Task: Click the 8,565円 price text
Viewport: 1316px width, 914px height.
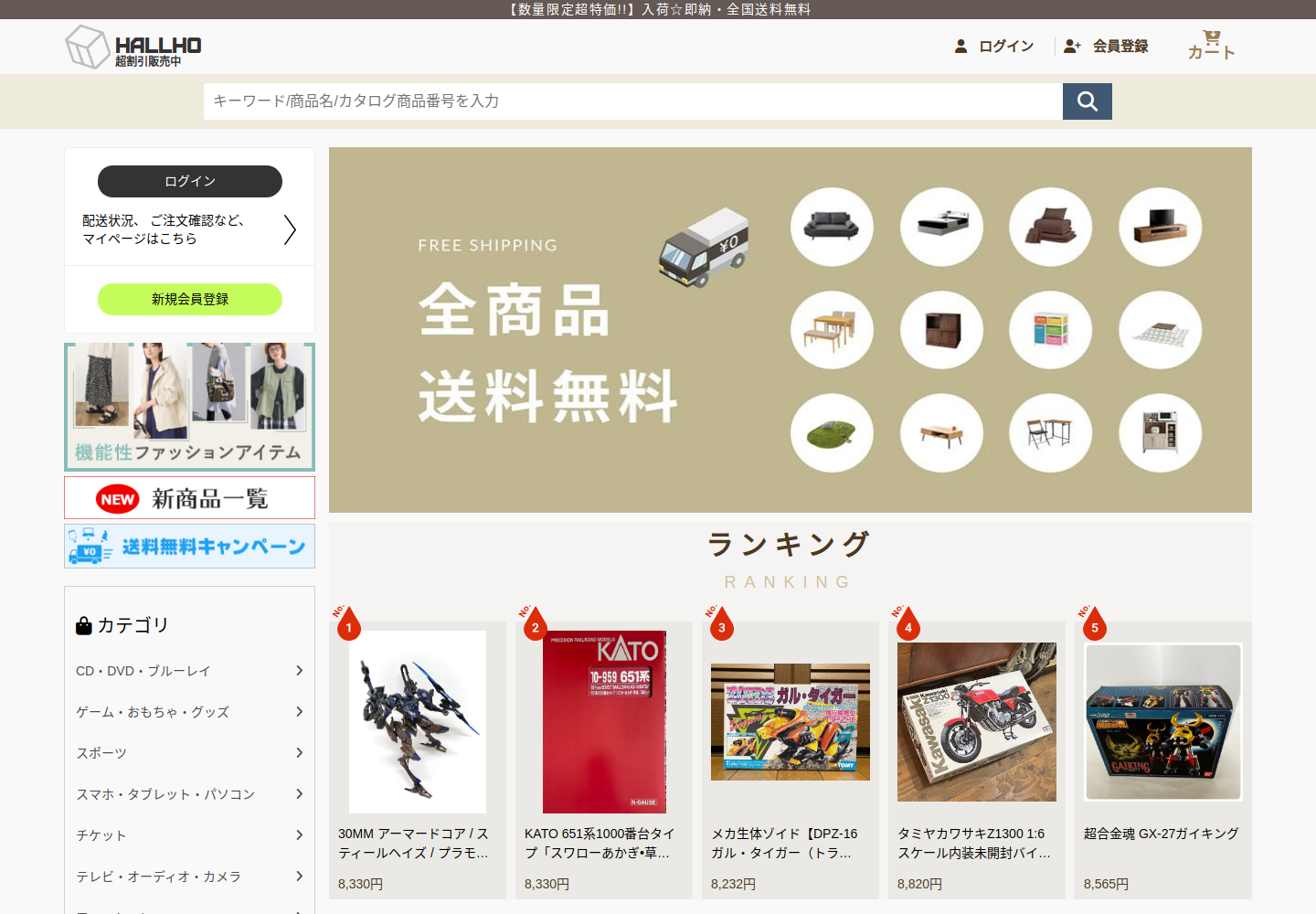Action: click(x=1106, y=884)
